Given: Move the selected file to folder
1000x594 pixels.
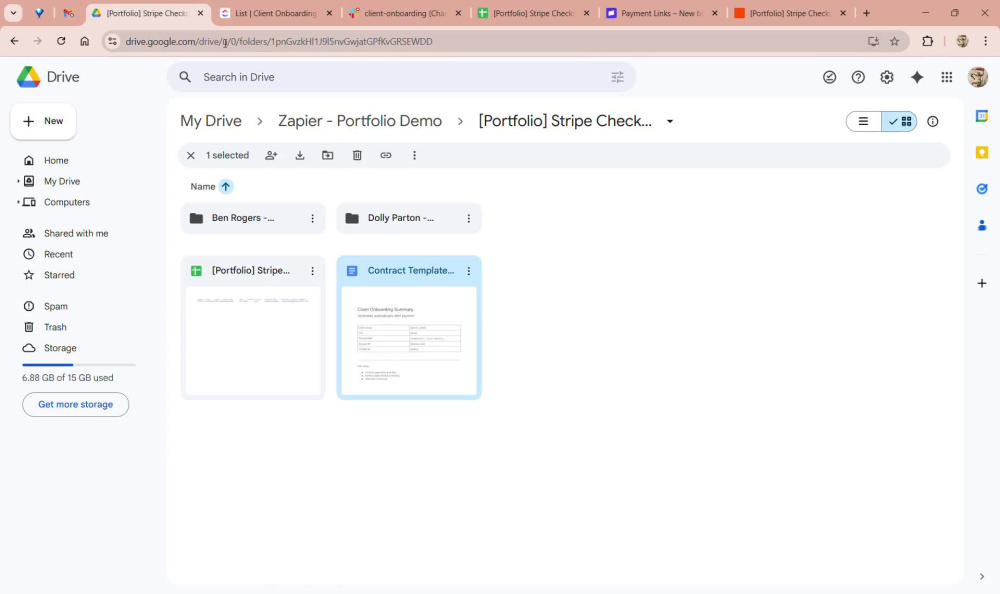Looking at the screenshot, I should click(328, 155).
